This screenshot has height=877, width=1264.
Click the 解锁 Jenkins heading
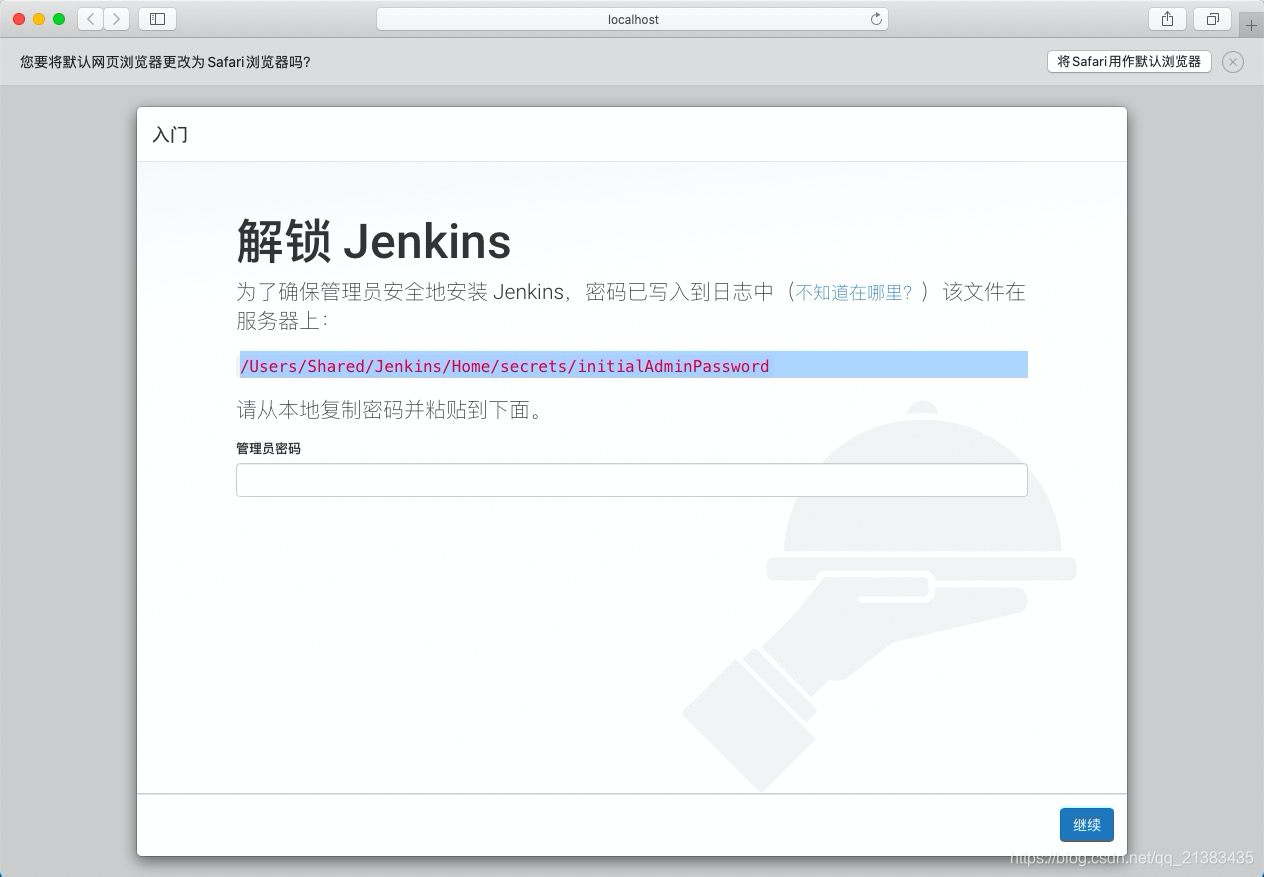pyautogui.click(x=374, y=241)
